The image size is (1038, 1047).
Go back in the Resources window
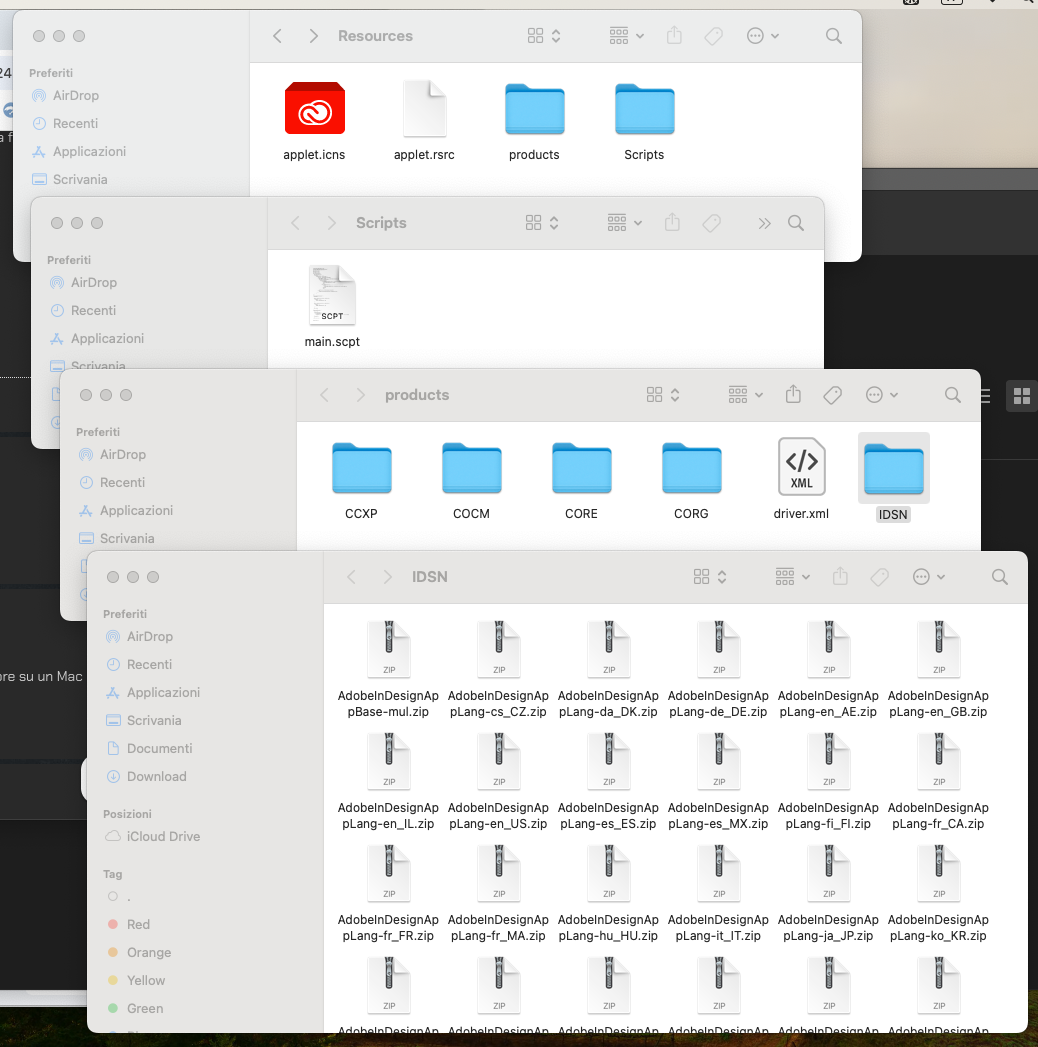click(x=278, y=36)
